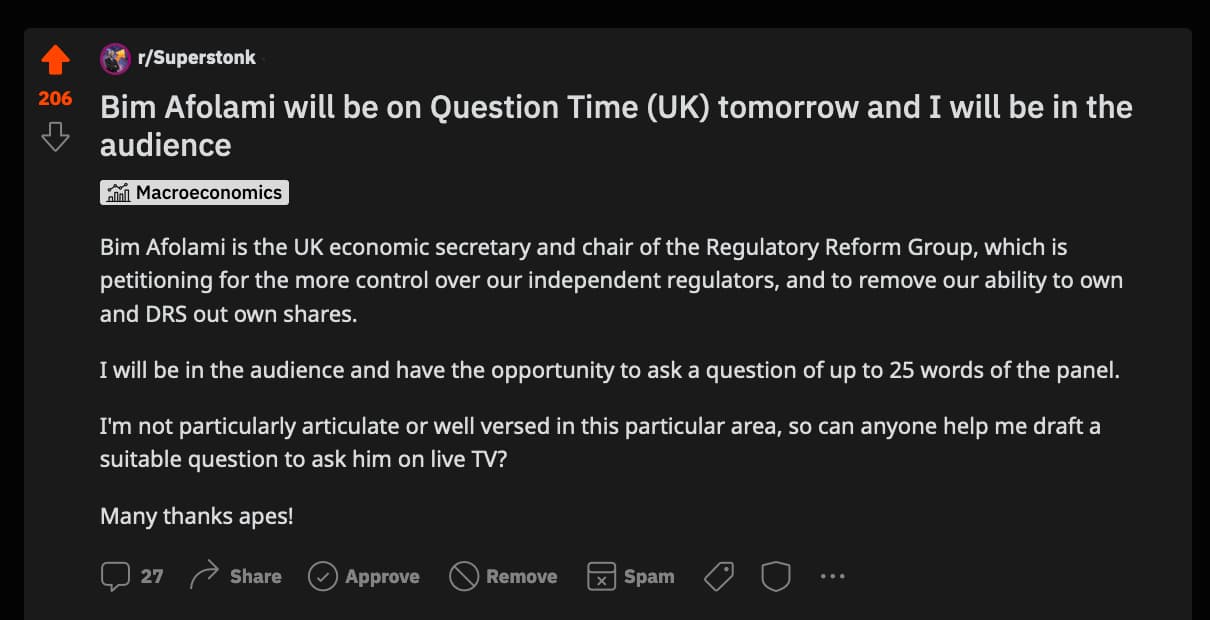Viewport: 1210px width, 620px height.
Task: Click the Spam box icon
Action: click(601, 576)
